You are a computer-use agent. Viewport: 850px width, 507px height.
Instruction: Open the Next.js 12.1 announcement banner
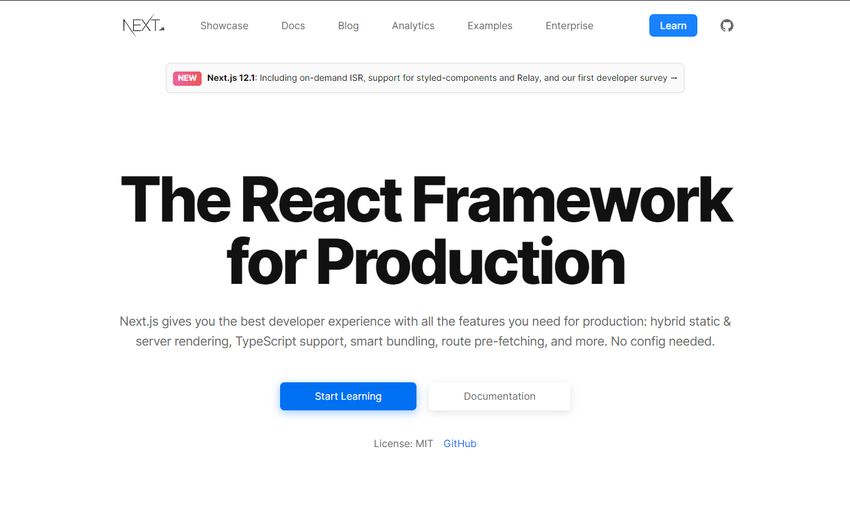[425, 78]
